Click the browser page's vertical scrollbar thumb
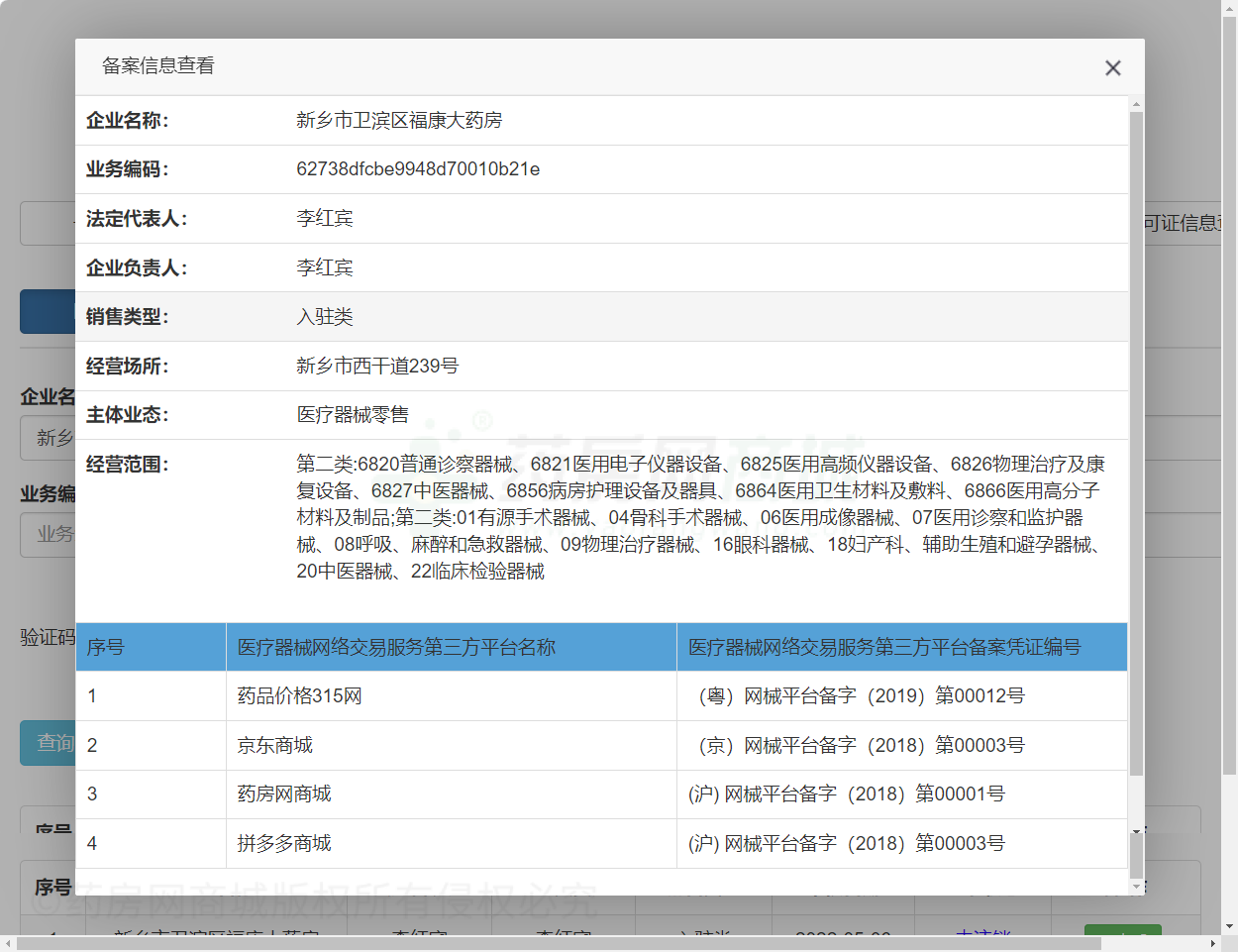This screenshot has height=952, width=1238. [1229, 396]
